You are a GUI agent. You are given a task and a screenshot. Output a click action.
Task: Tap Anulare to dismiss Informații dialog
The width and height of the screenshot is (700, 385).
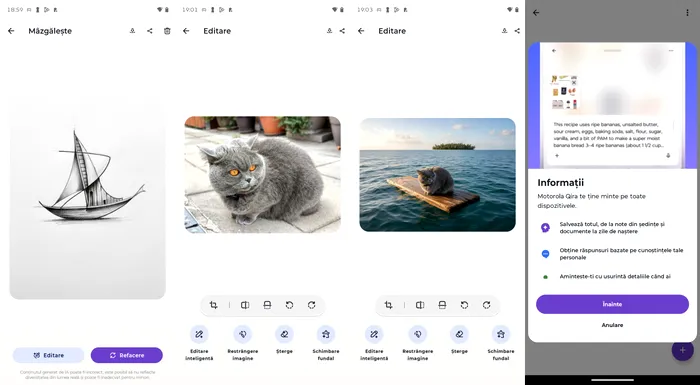(x=612, y=325)
